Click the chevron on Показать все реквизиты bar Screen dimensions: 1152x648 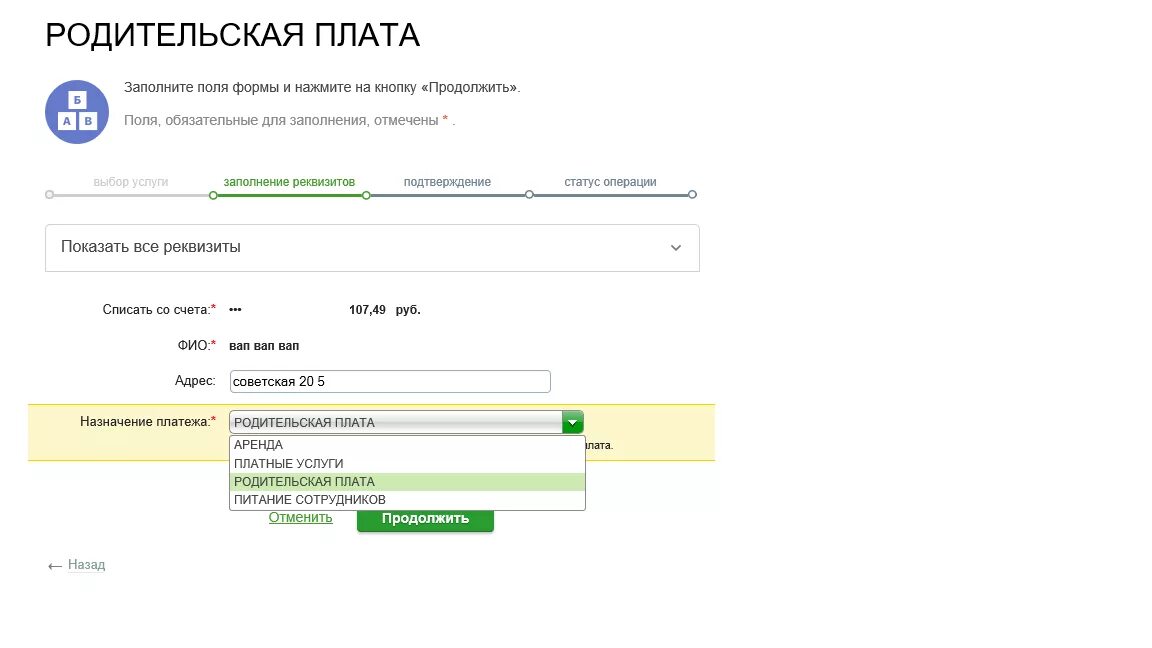[x=676, y=247]
